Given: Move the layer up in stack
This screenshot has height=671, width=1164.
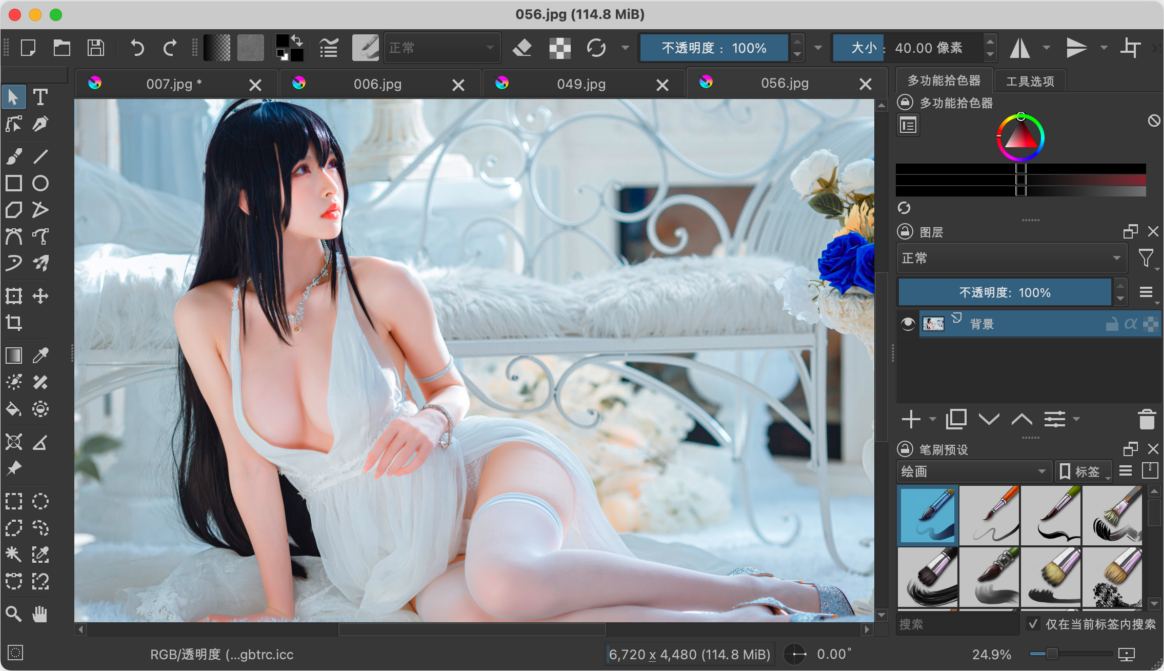Looking at the screenshot, I should (1021, 419).
